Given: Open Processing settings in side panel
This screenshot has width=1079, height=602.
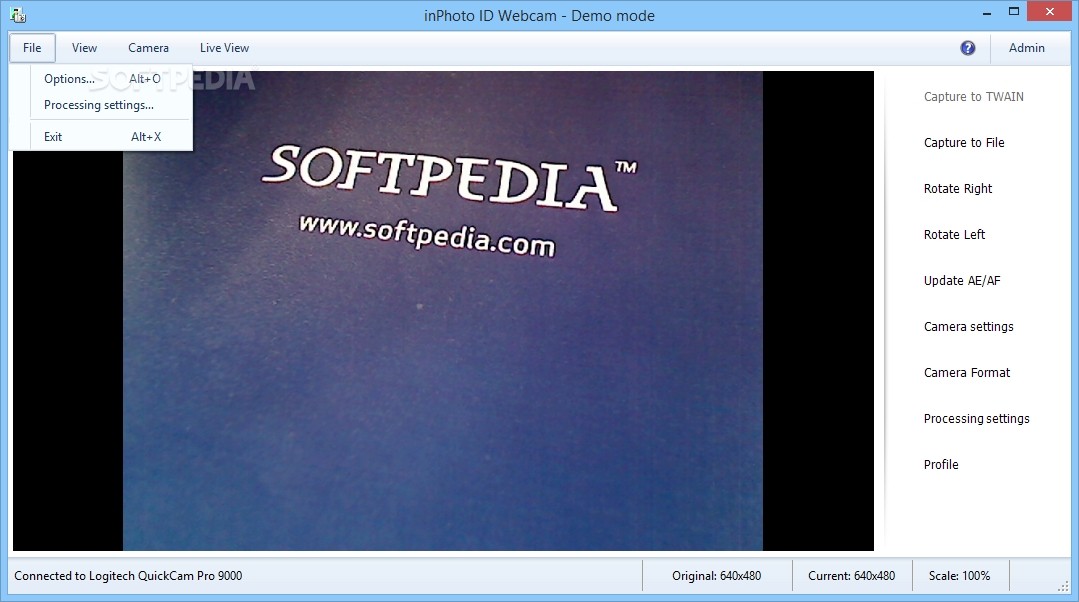Looking at the screenshot, I should pyautogui.click(x=976, y=418).
